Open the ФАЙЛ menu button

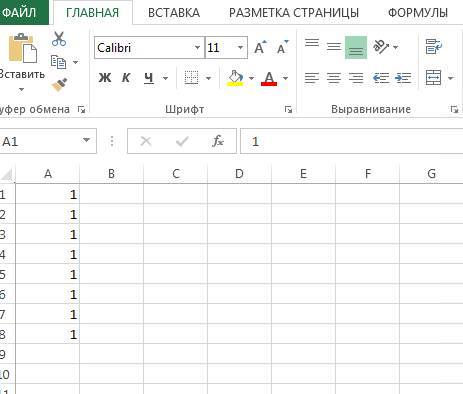(x=19, y=13)
